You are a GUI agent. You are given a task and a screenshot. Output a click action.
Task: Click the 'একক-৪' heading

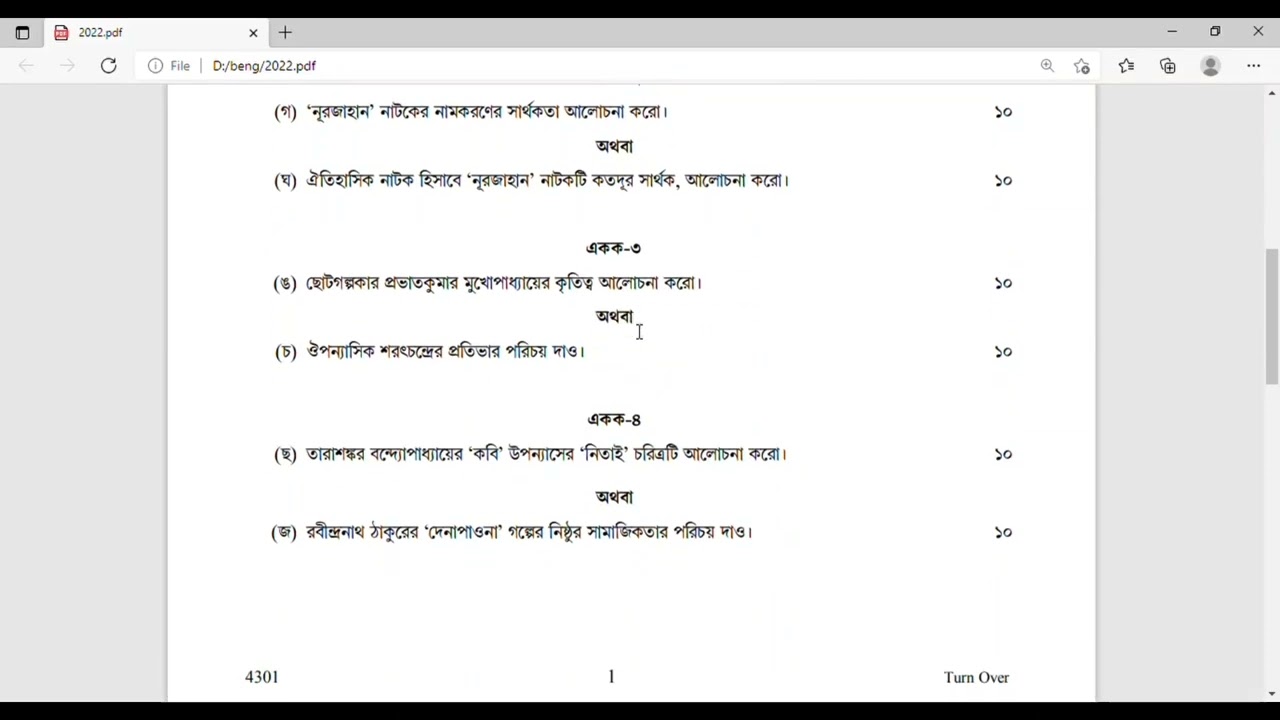(613, 419)
